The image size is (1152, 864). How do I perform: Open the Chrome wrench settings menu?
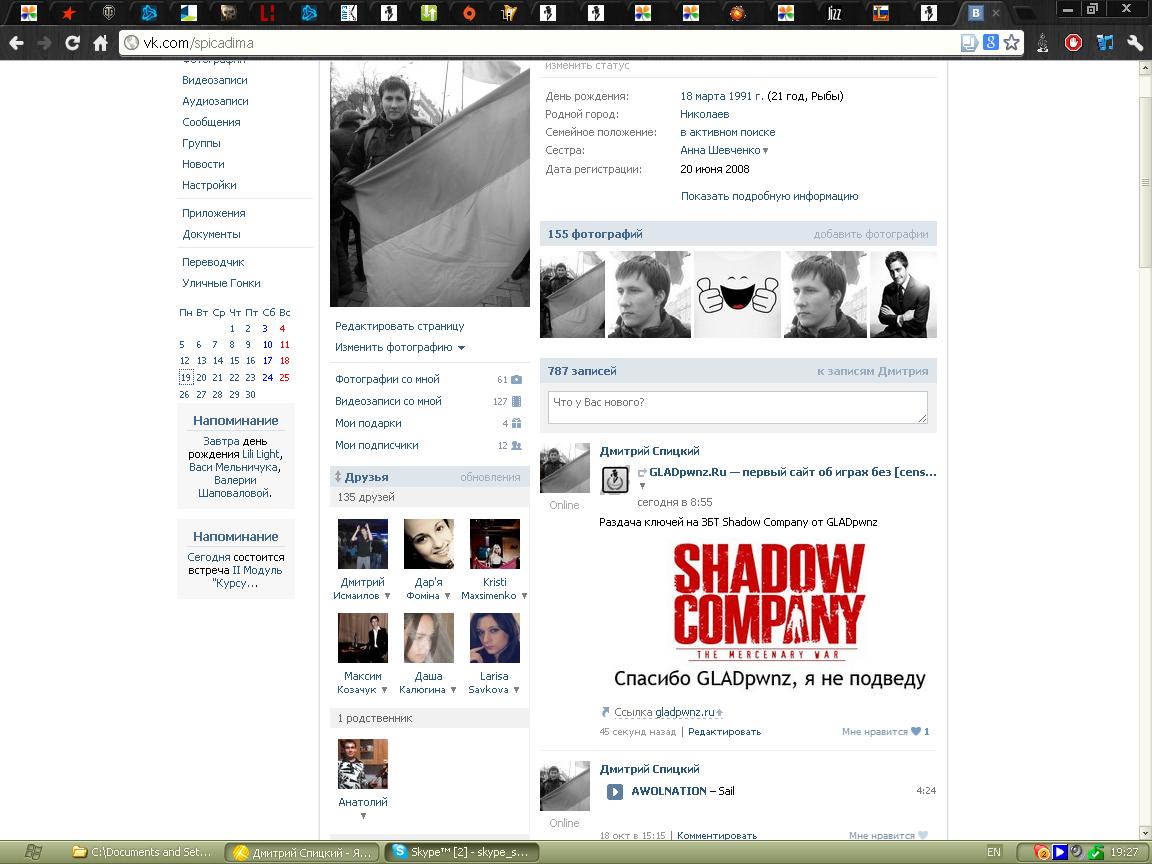coord(1134,43)
